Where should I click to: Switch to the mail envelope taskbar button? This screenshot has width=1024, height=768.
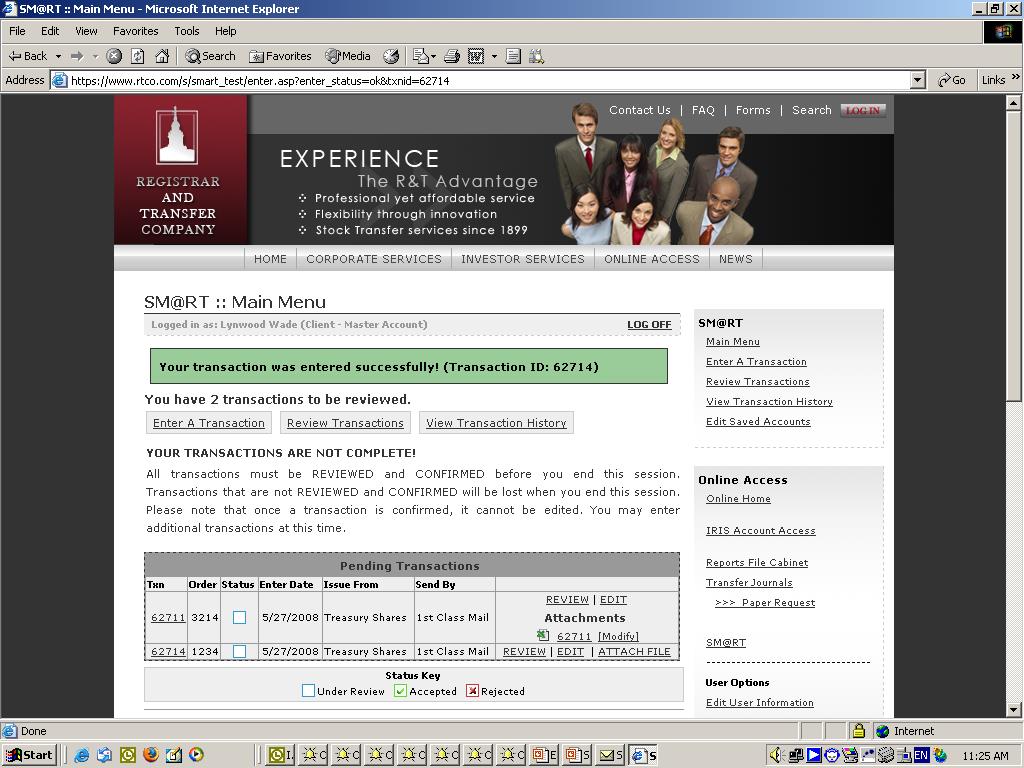611,755
